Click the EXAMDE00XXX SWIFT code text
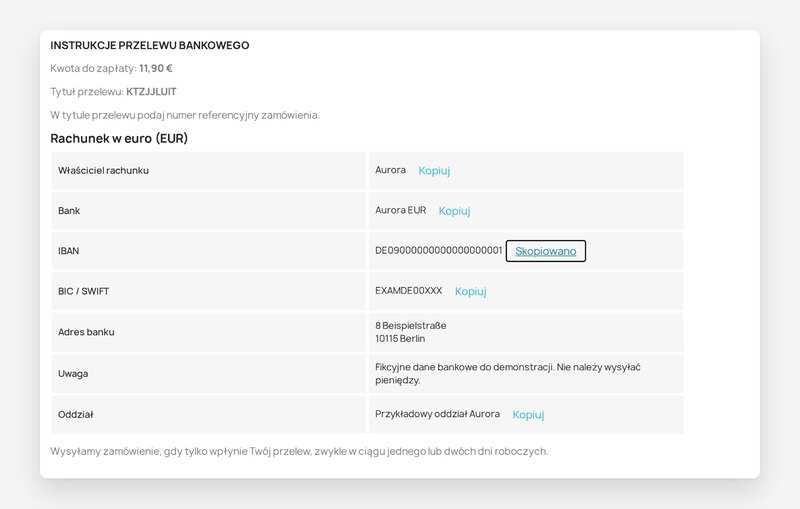800x509 pixels. pyautogui.click(x=408, y=291)
